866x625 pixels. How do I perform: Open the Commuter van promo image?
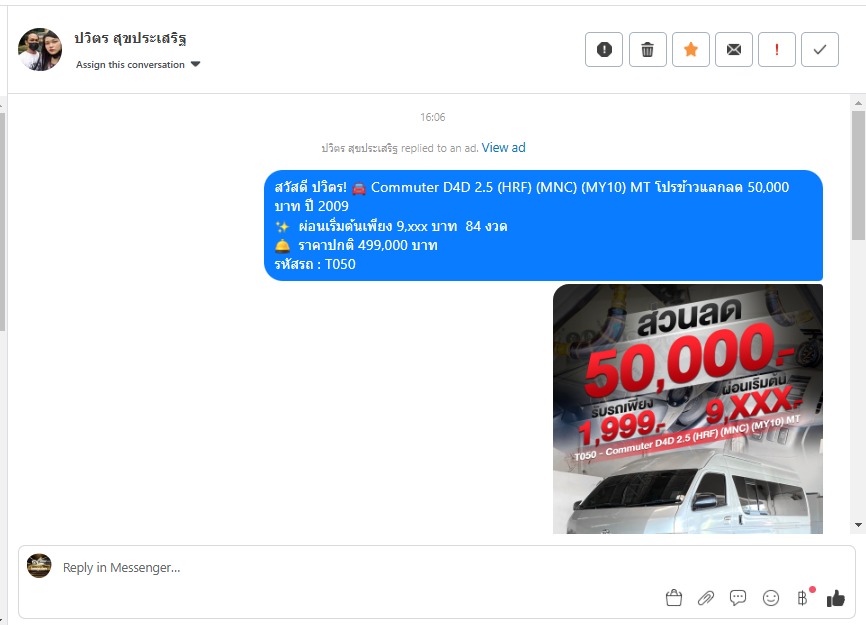click(688, 409)
